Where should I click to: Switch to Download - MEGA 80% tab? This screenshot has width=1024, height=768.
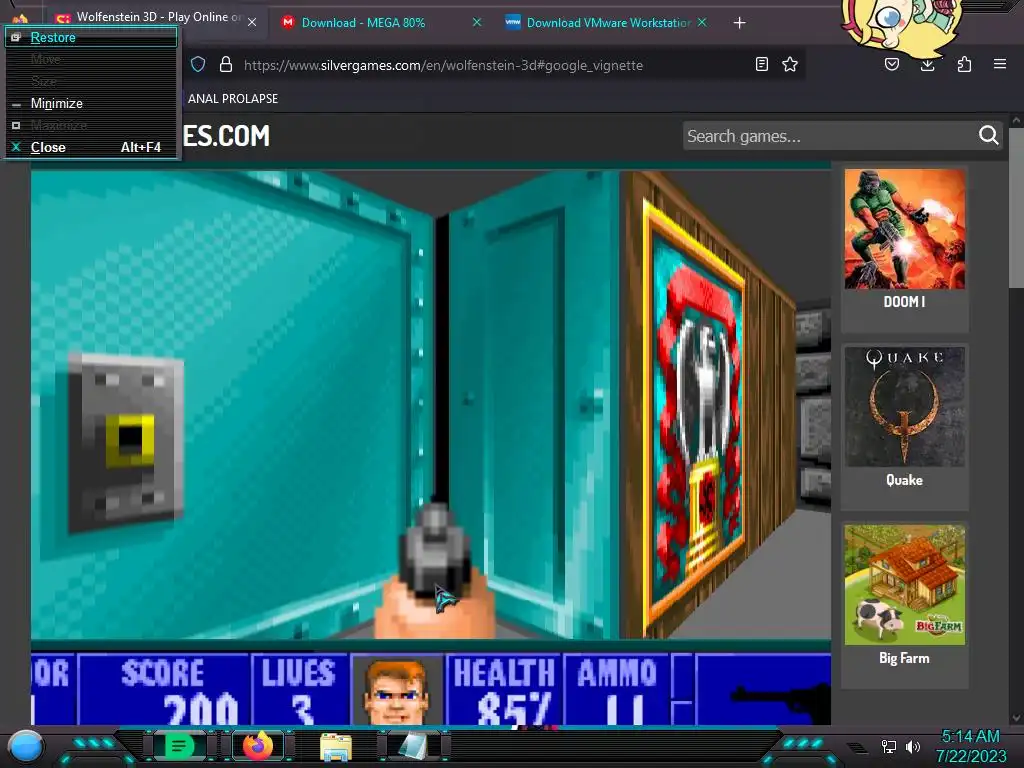pos(362,23)
